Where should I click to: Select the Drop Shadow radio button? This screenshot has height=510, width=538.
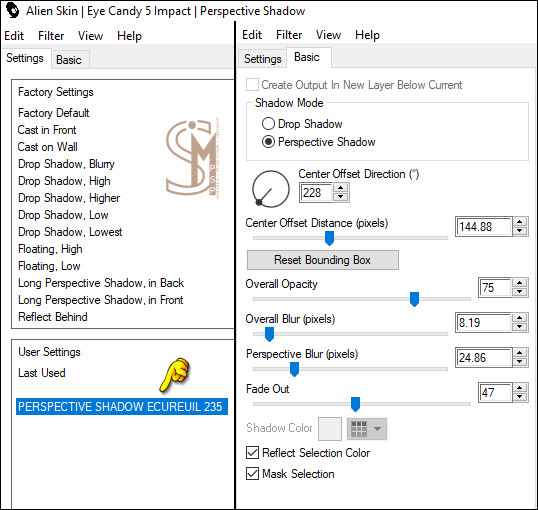click(268, 124)
